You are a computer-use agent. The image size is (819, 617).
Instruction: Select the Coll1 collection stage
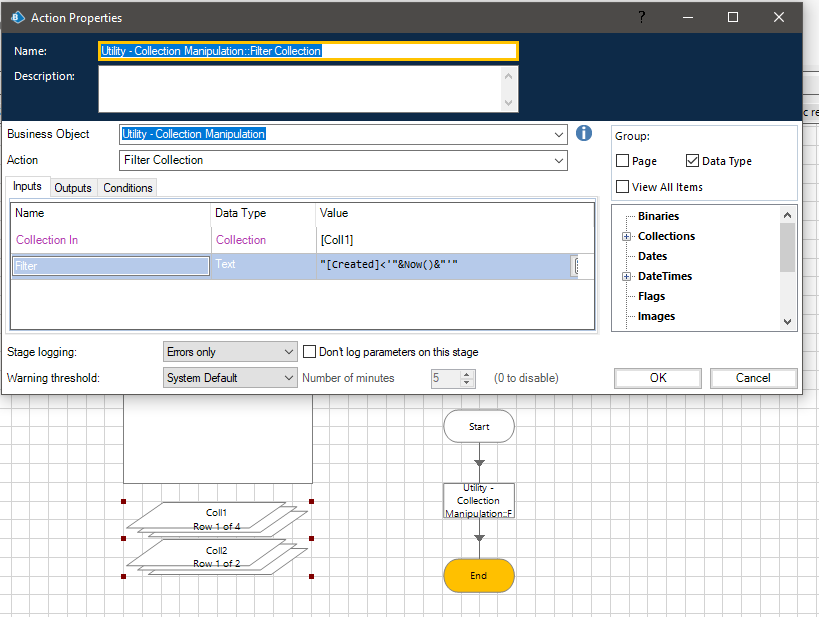[217, 518]
